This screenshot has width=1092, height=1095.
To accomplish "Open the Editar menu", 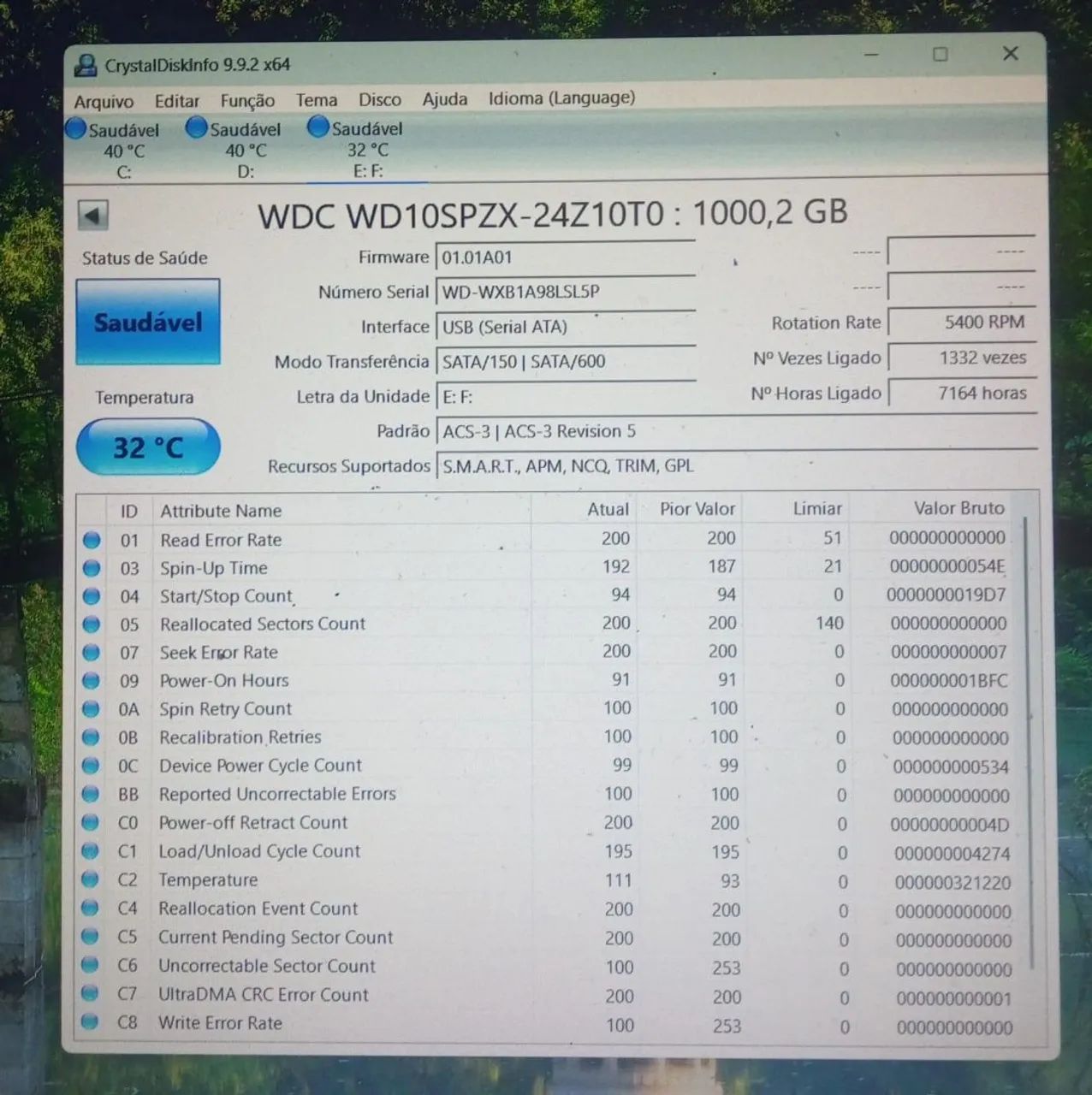I will click(x=177, y=101).
